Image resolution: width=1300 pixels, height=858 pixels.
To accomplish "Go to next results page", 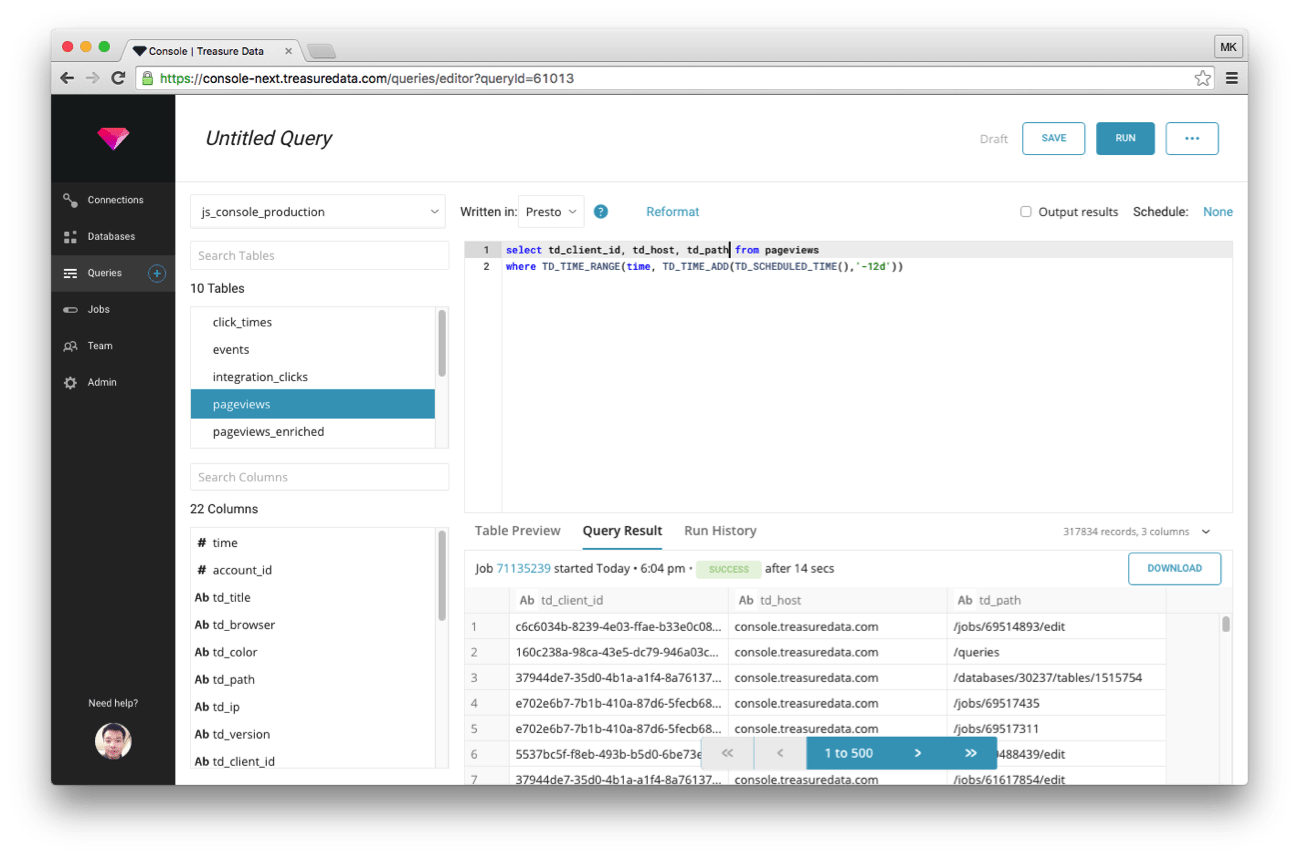I will [x=918, y=754].
